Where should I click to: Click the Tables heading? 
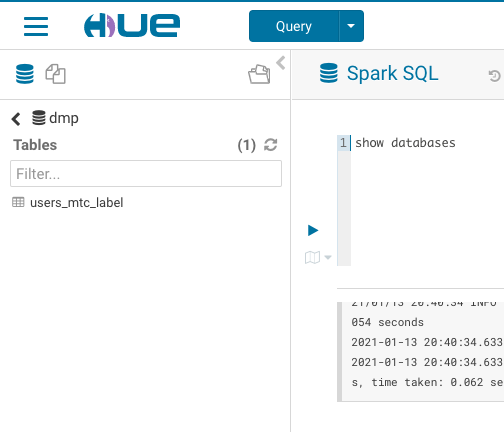click(35, 145)
